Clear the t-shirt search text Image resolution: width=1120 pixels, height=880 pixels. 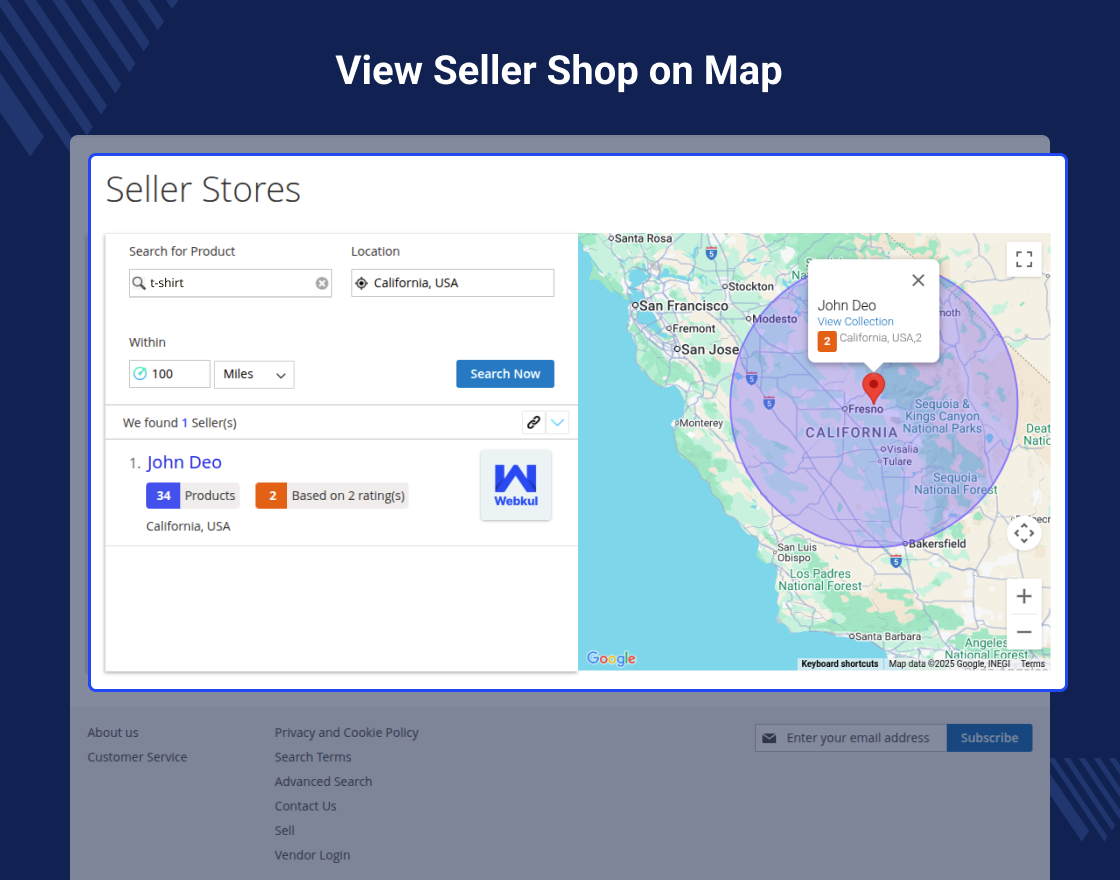point(322,284)
